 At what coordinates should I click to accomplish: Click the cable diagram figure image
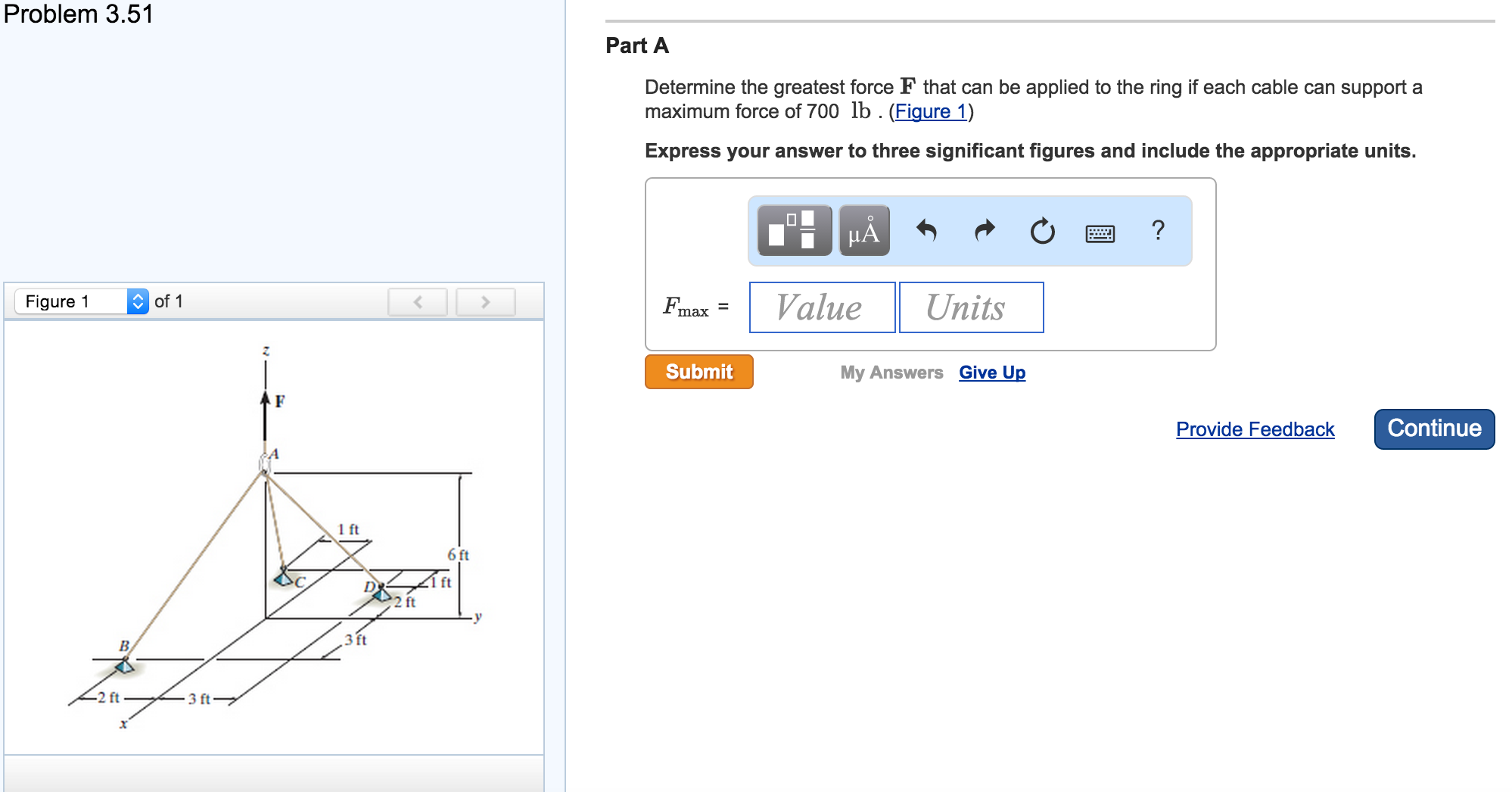click(x=274, y=538)
